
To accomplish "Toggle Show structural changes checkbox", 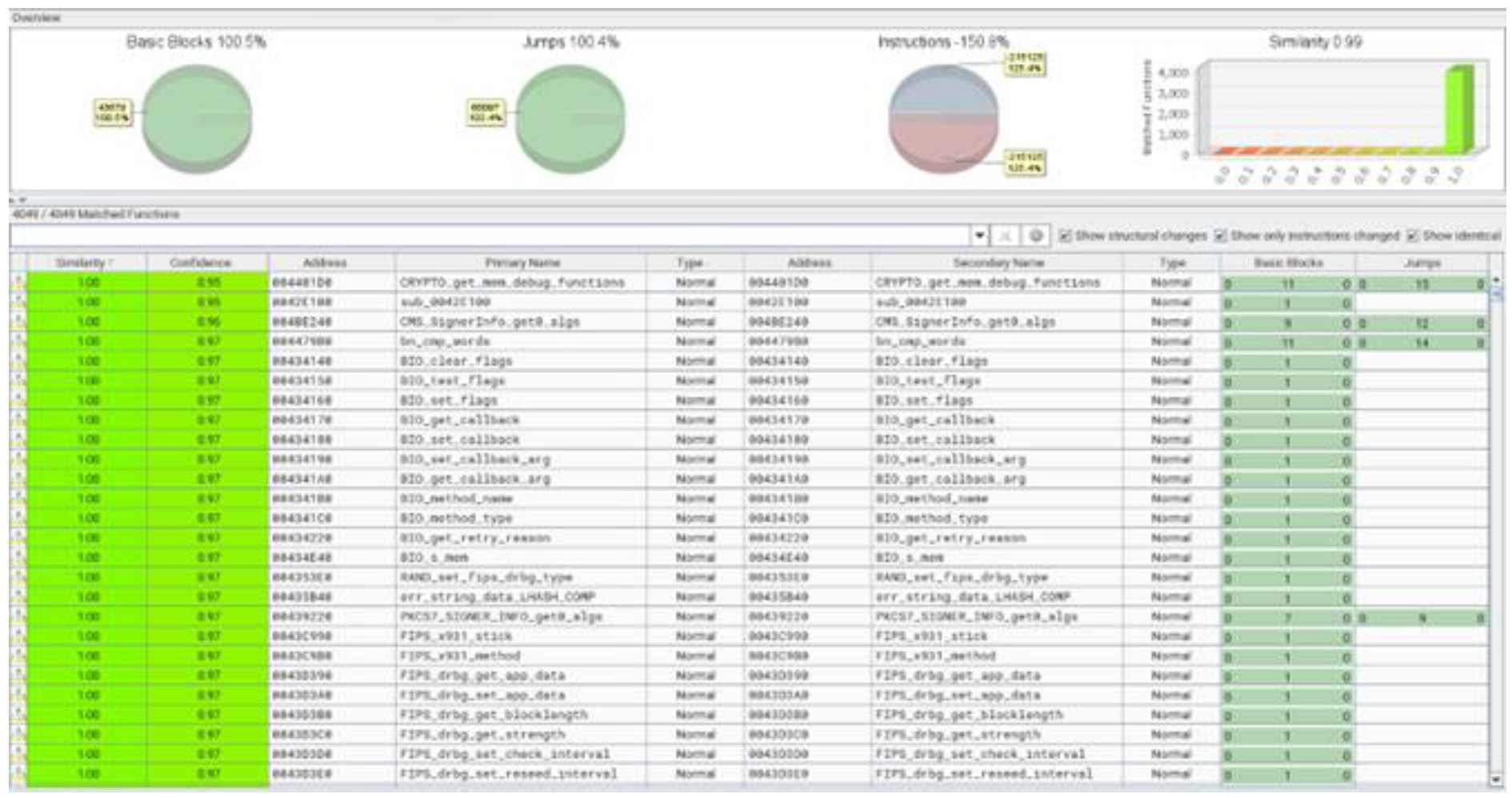I will click(x=1065, y=236).
